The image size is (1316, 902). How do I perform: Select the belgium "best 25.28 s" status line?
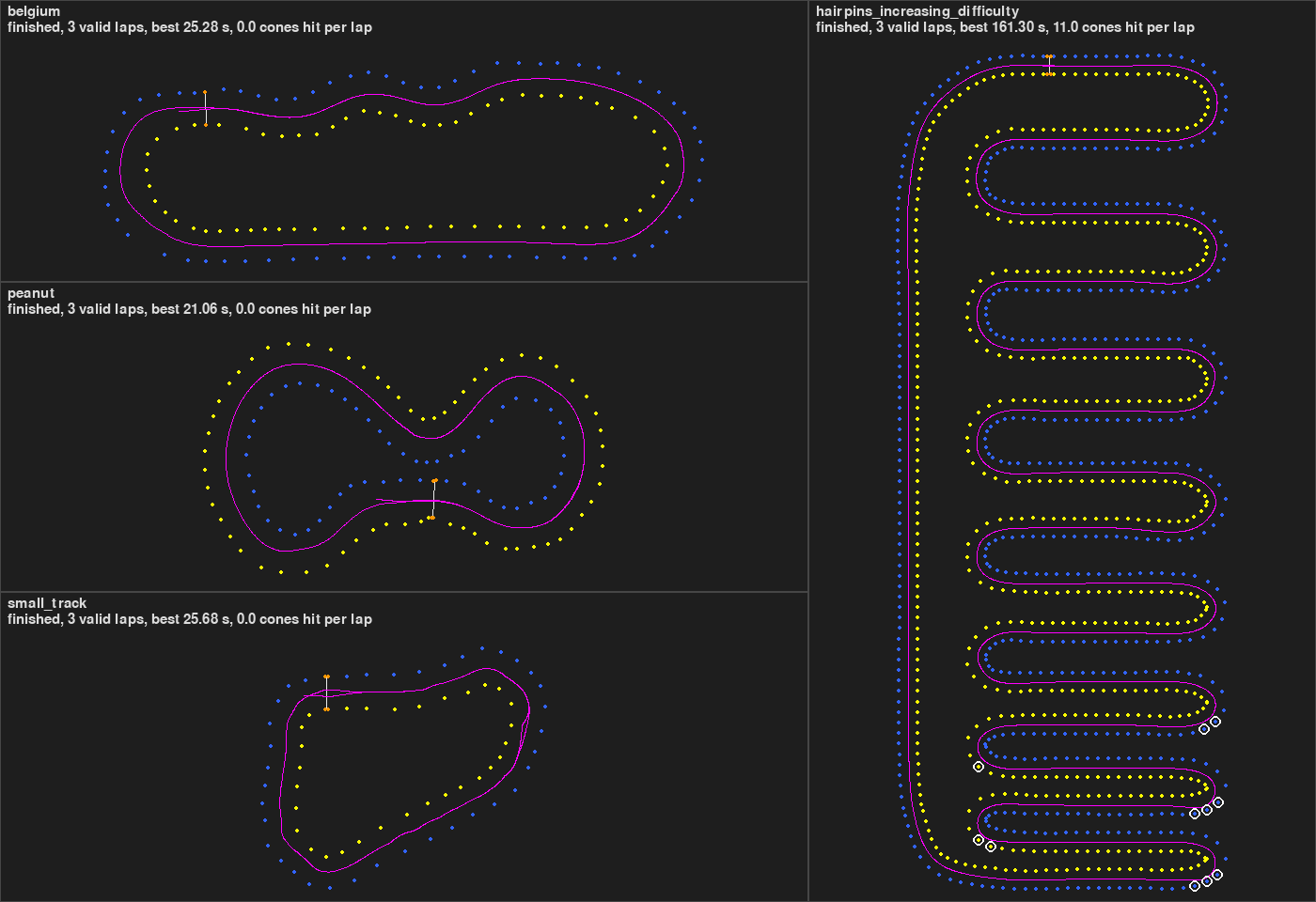[190, 27]
